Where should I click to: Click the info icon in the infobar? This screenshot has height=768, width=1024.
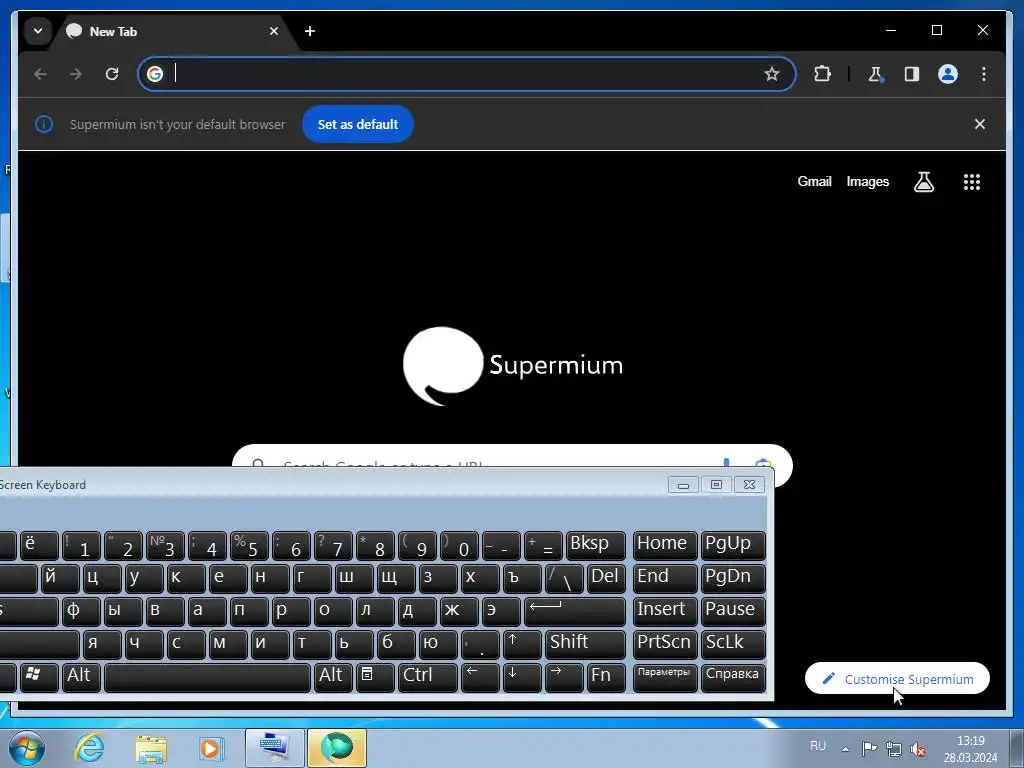(x=44, y=124)
